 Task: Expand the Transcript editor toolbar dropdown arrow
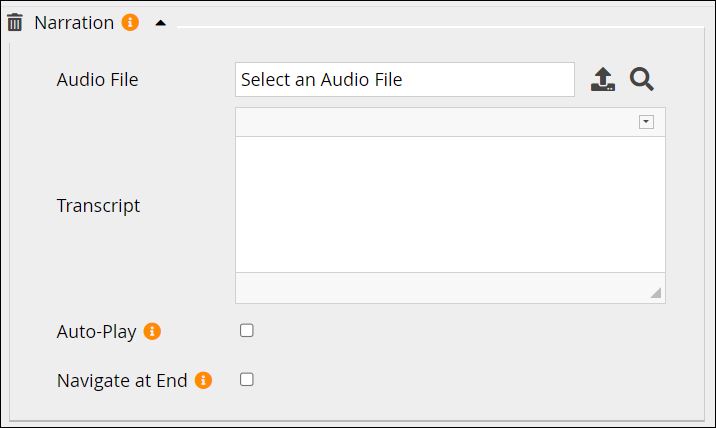click(646, 122)
